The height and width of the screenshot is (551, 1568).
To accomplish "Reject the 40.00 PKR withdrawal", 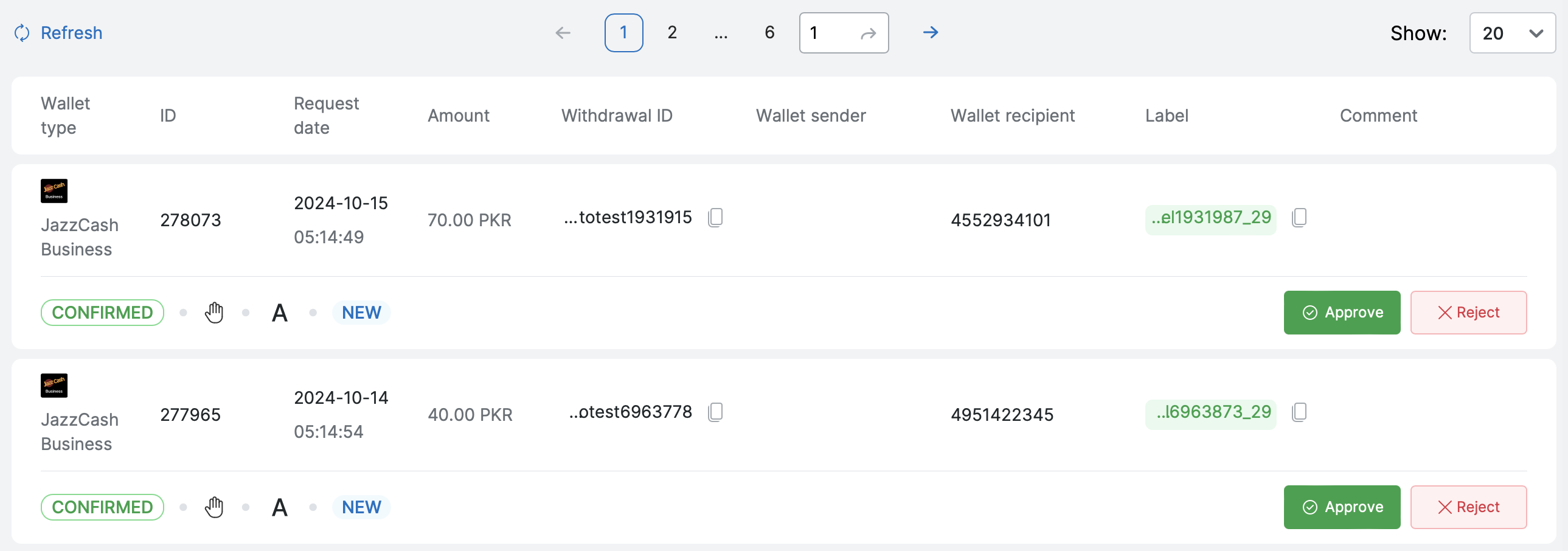I will point(1468,507).
